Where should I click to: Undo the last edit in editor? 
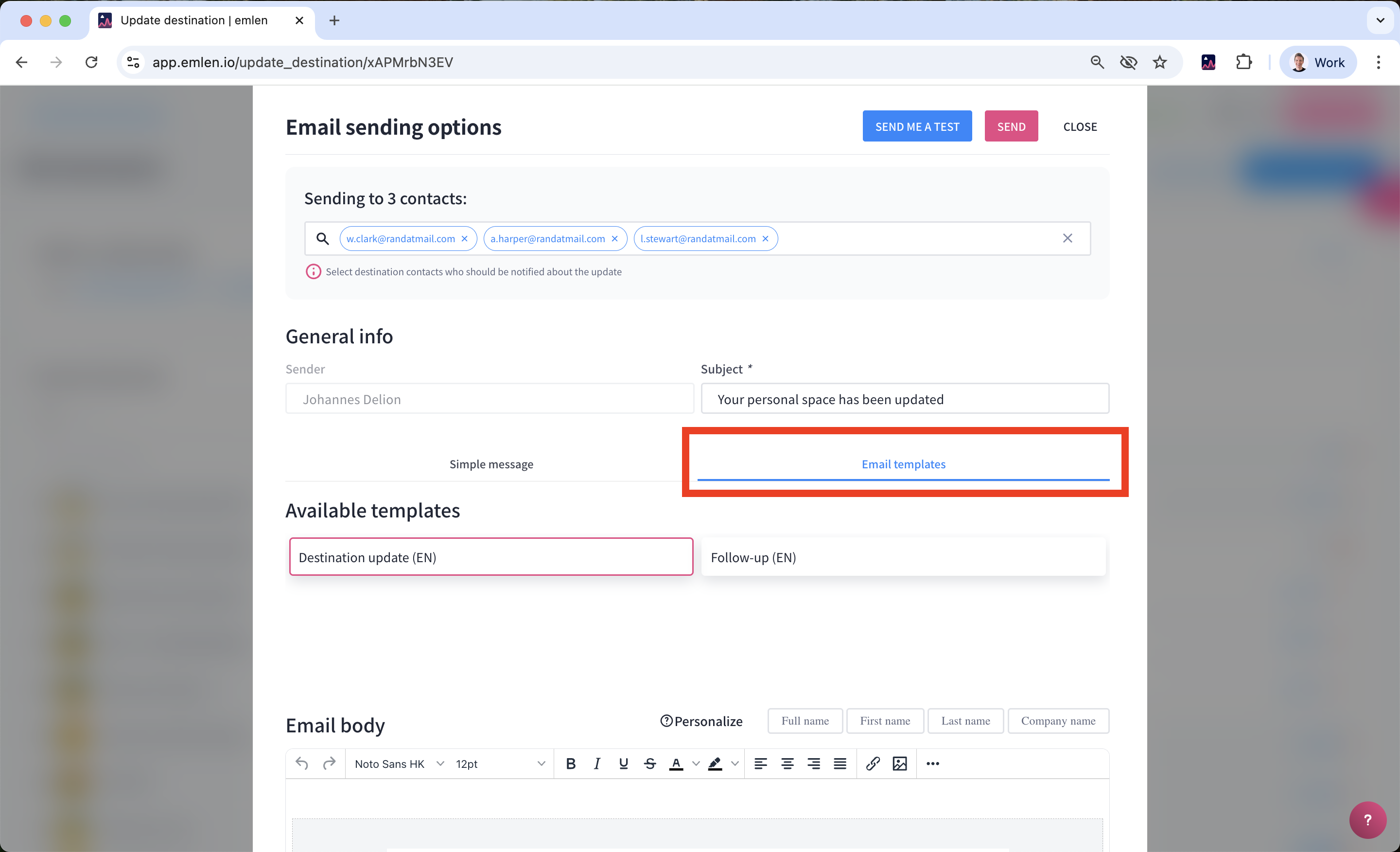302,763
